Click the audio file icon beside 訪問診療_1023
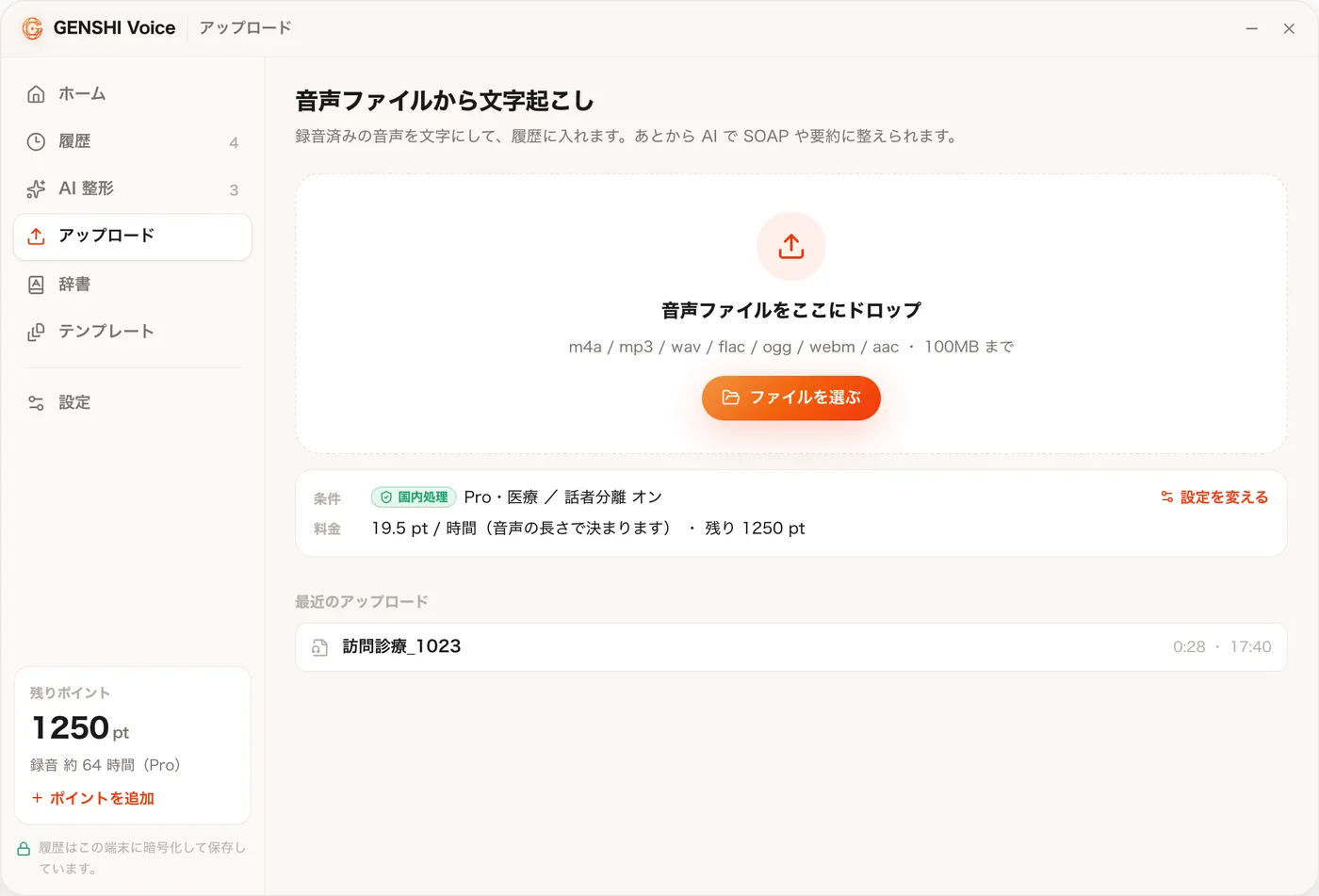The height and width of the screenshot is (896, 1319). point(320,647)
